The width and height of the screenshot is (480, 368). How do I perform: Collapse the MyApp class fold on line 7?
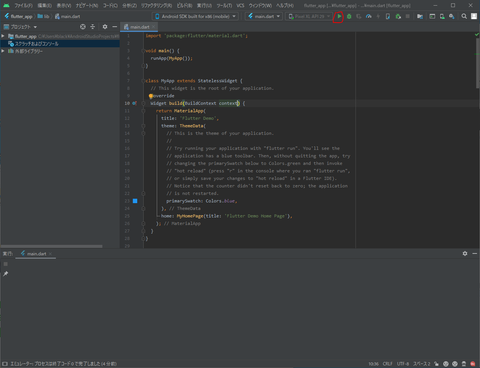point(143,81)
